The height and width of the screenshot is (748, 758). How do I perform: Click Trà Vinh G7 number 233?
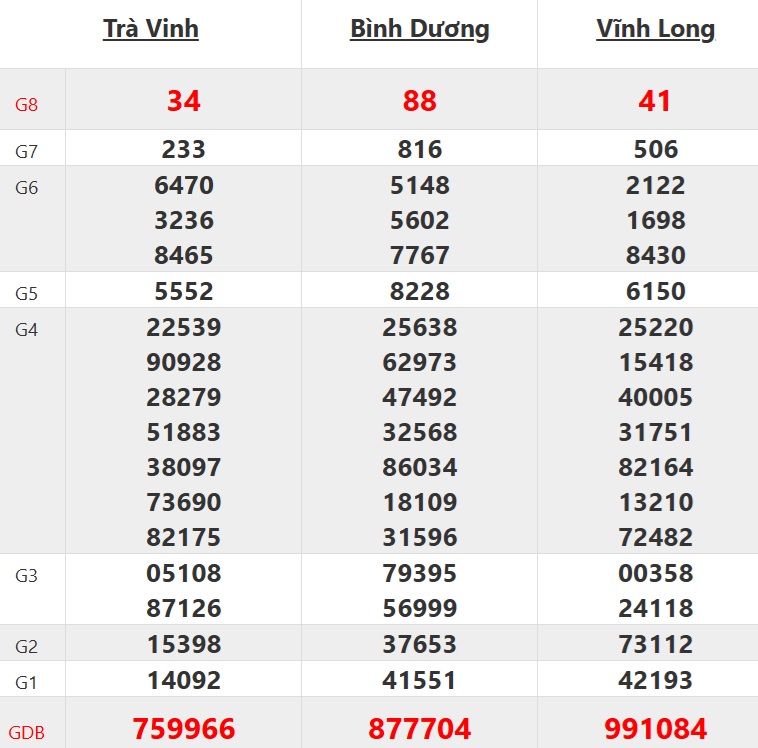click(184, 150)
